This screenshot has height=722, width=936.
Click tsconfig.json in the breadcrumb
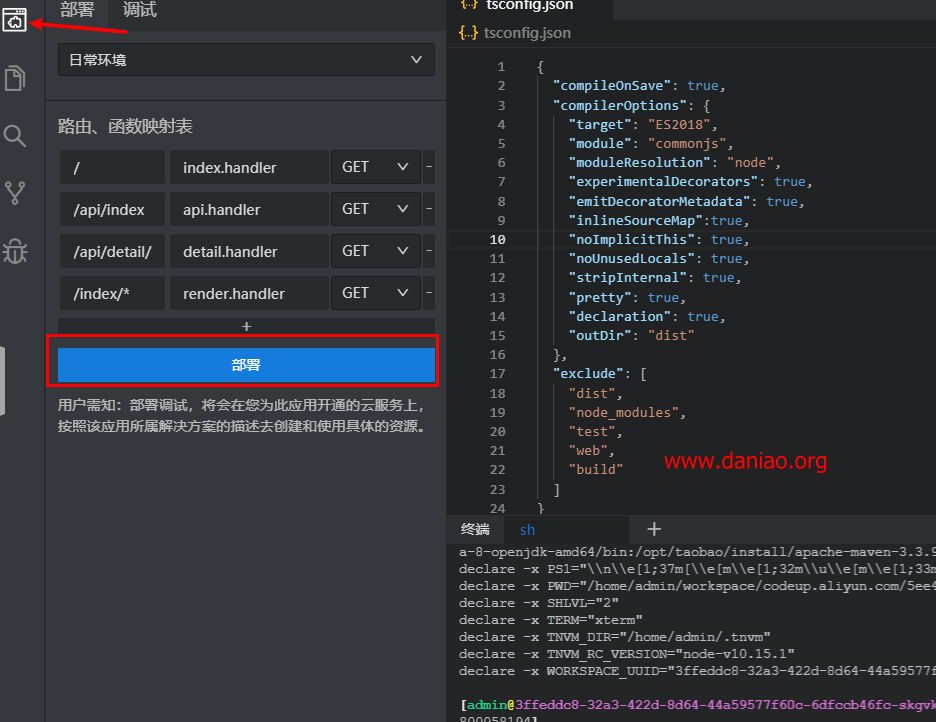[x=527, y=33]
